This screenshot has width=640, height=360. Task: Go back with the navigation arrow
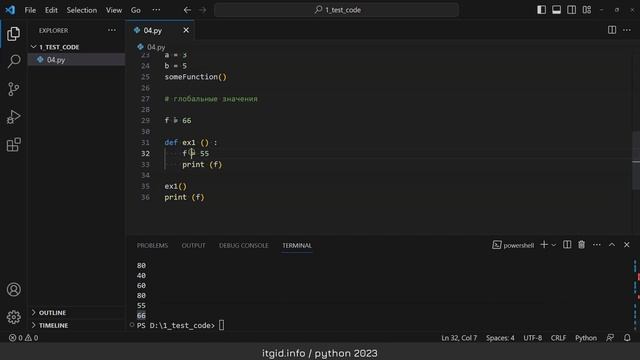187,10
